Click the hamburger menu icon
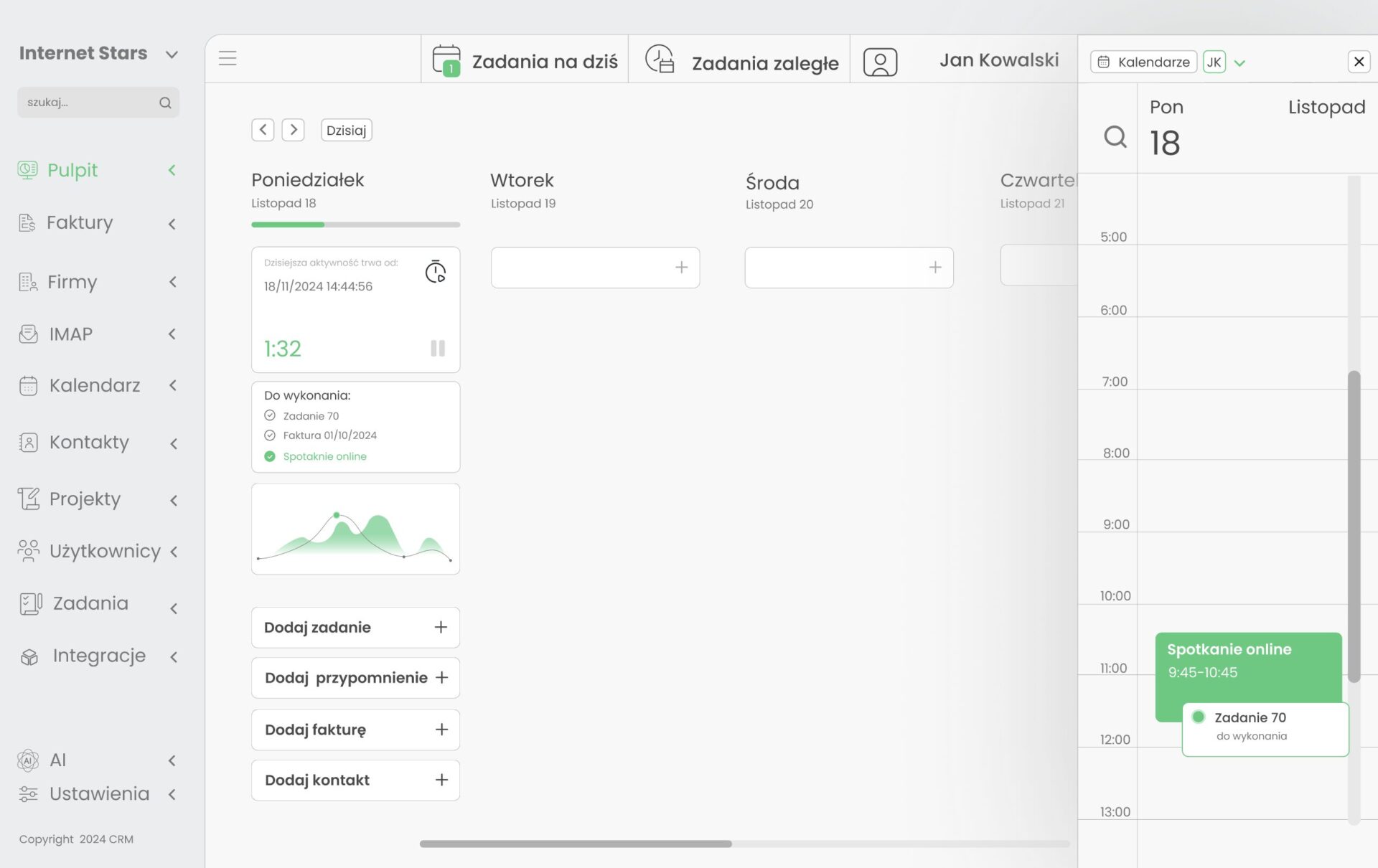Viewport: 1378px width, 868px height. click(228, 58)
